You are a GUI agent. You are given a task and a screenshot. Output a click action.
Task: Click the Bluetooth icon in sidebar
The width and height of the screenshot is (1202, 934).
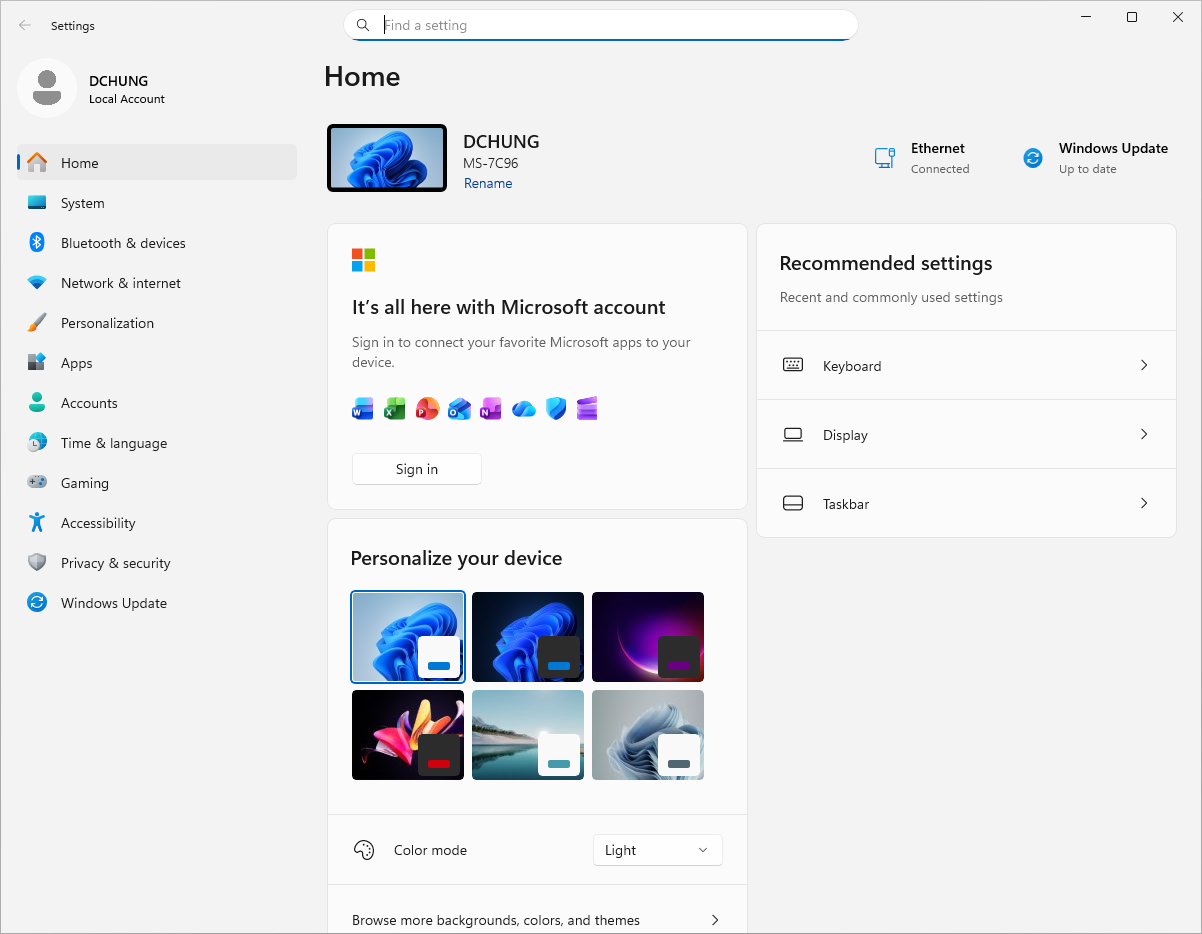[37, 242]
